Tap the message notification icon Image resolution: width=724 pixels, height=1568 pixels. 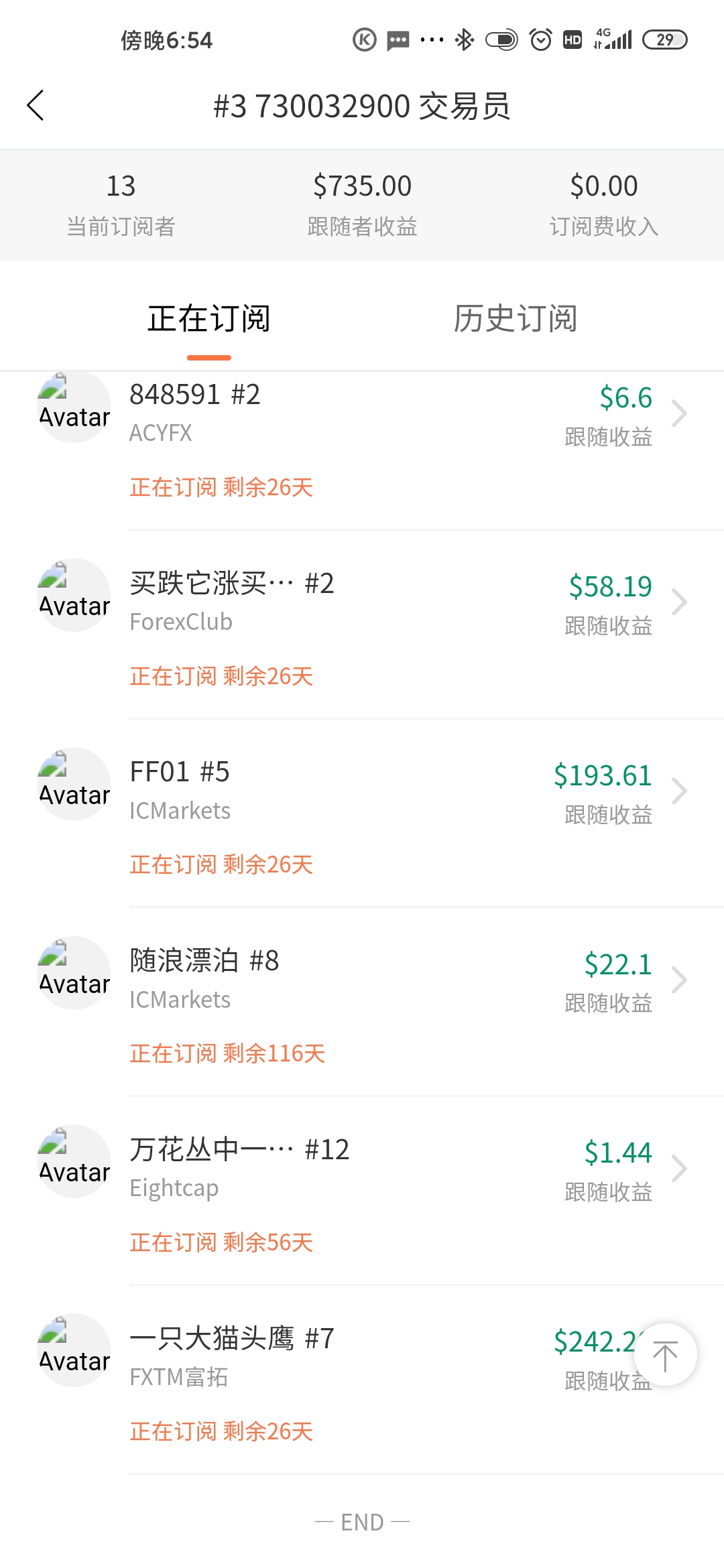398,40
